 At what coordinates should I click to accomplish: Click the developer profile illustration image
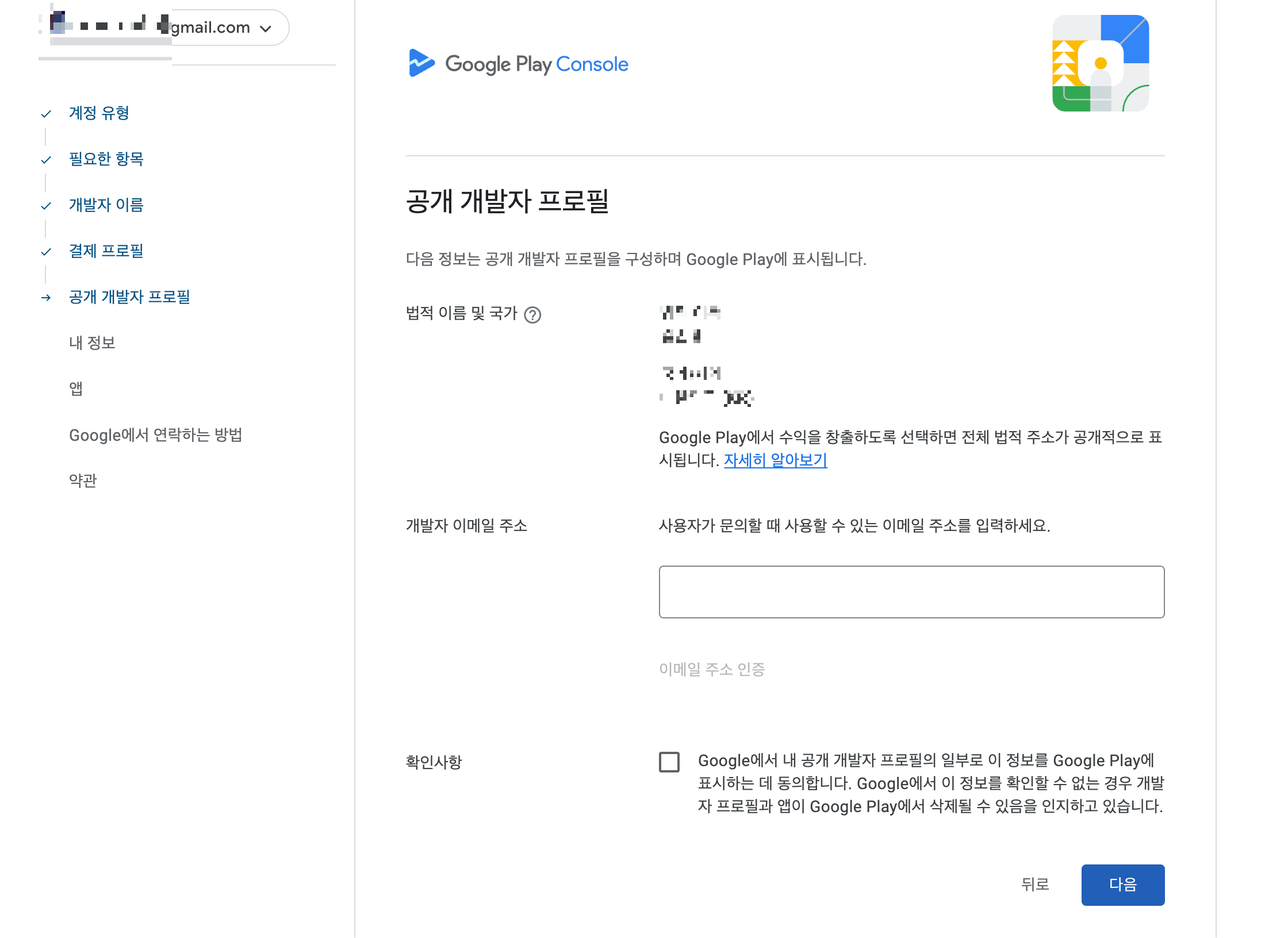(x=1100, y=63)
